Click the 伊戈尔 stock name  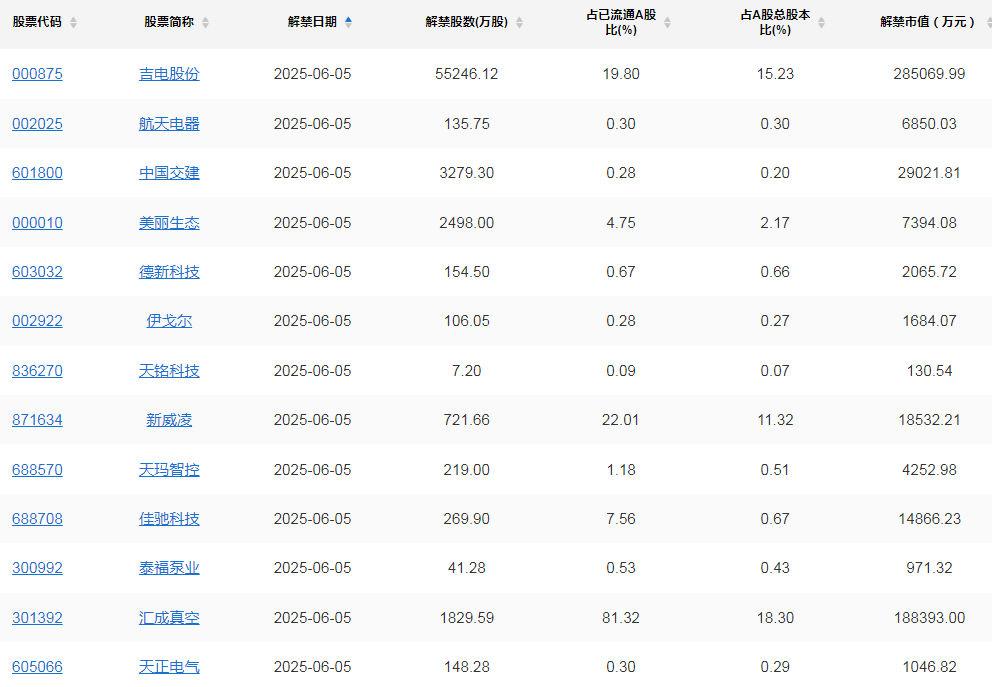click(x=169, y=321)
